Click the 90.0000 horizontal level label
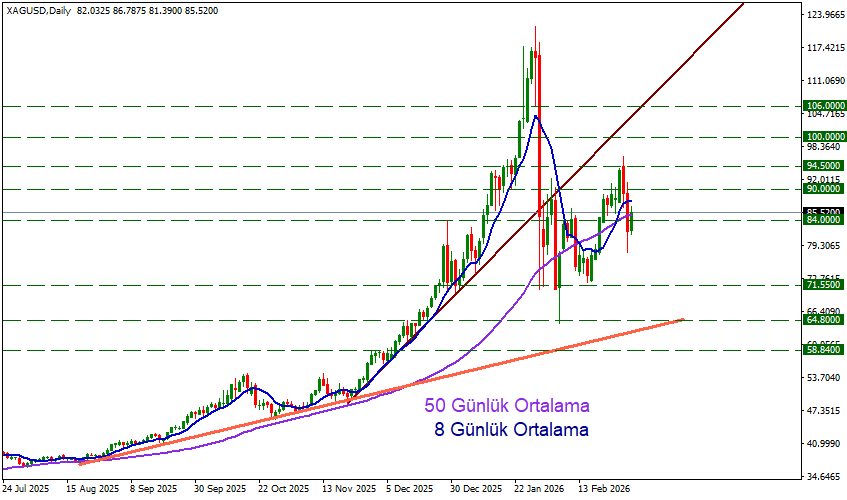The width and height of the screenshot is (847, 500). pyautogui.click(x=825, y=188)
